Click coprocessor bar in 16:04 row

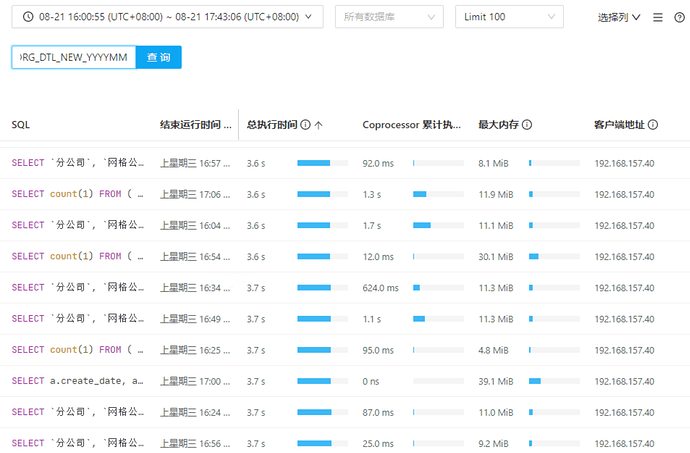tap(438, 225)
